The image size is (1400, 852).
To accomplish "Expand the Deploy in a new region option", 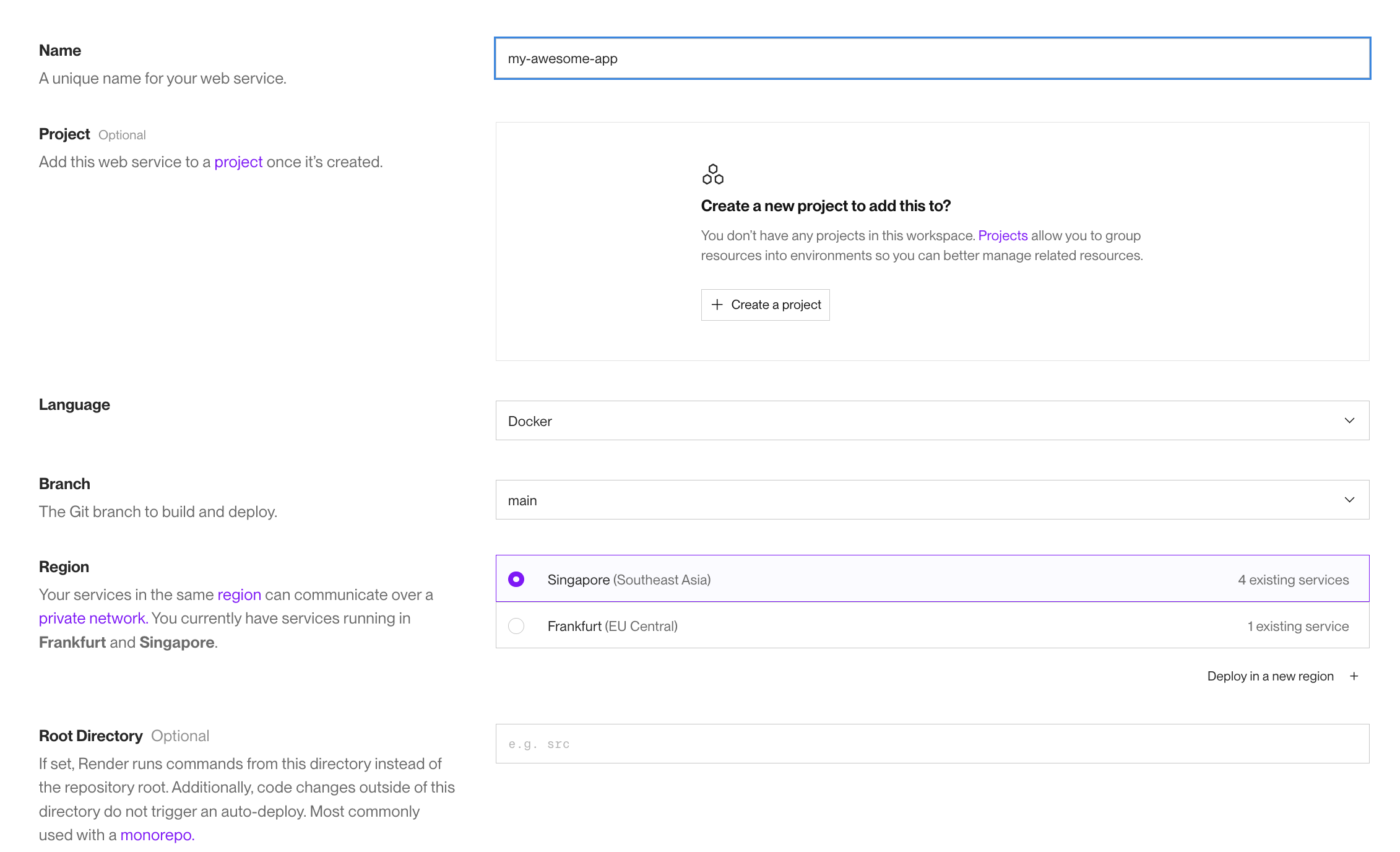I will pyautogui.click(x=1270, y=676).
